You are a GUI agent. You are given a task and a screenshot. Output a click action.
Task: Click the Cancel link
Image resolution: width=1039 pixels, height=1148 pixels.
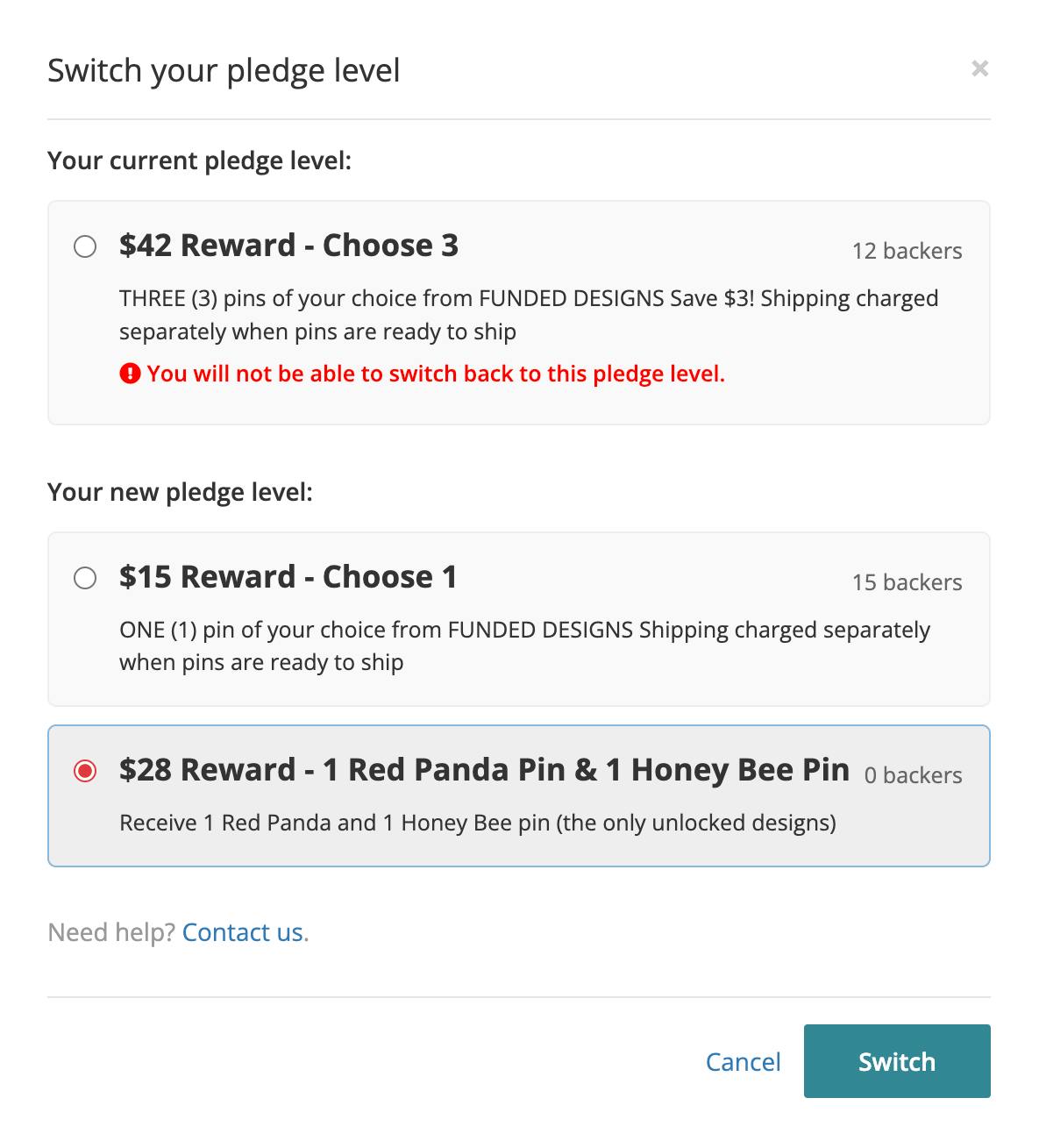pos(743,1062)
